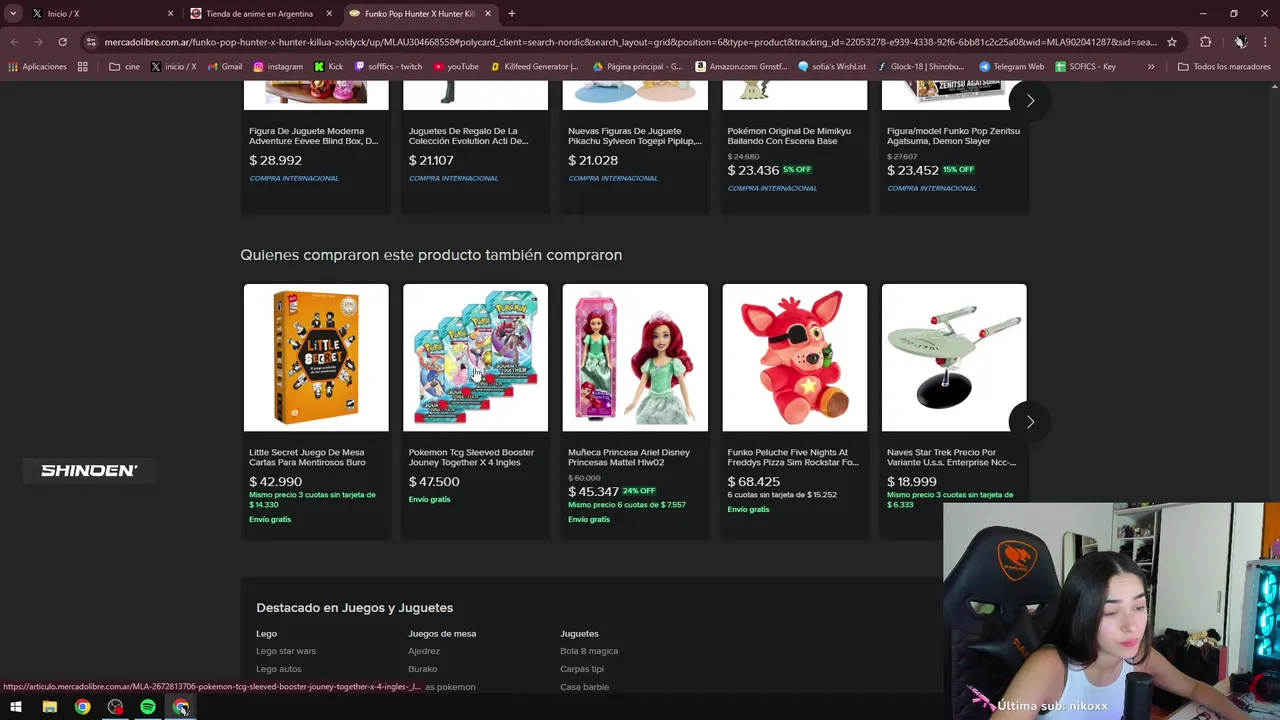Close the Tienda de anime tab
Screen dimensions: 1280x720
(x=329, y=14)
